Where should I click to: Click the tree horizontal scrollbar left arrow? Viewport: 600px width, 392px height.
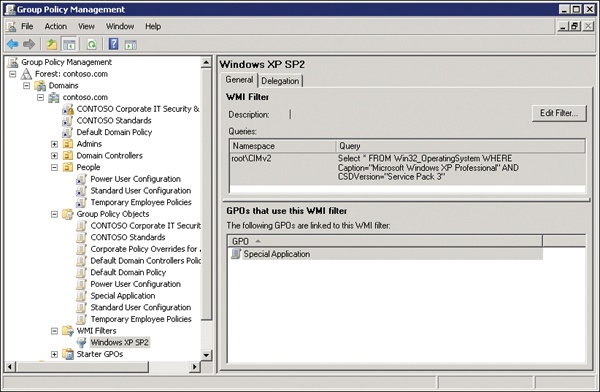(10, 367)
